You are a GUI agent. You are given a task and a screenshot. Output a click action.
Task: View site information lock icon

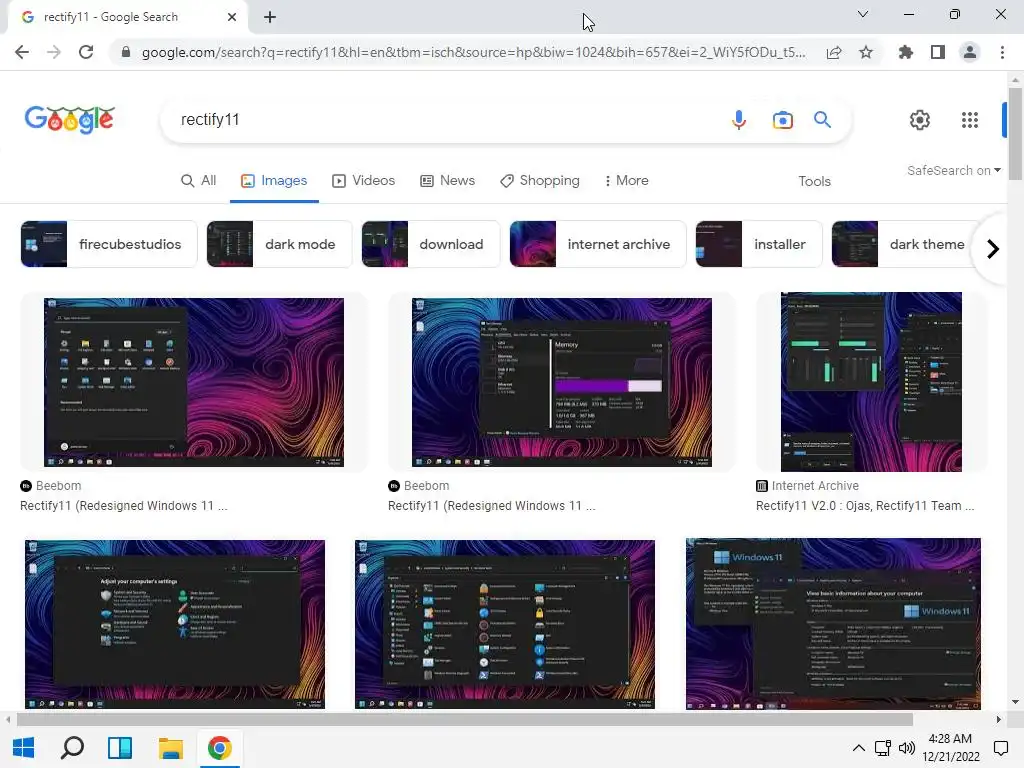pyautogui.click(x=126, y=52)
